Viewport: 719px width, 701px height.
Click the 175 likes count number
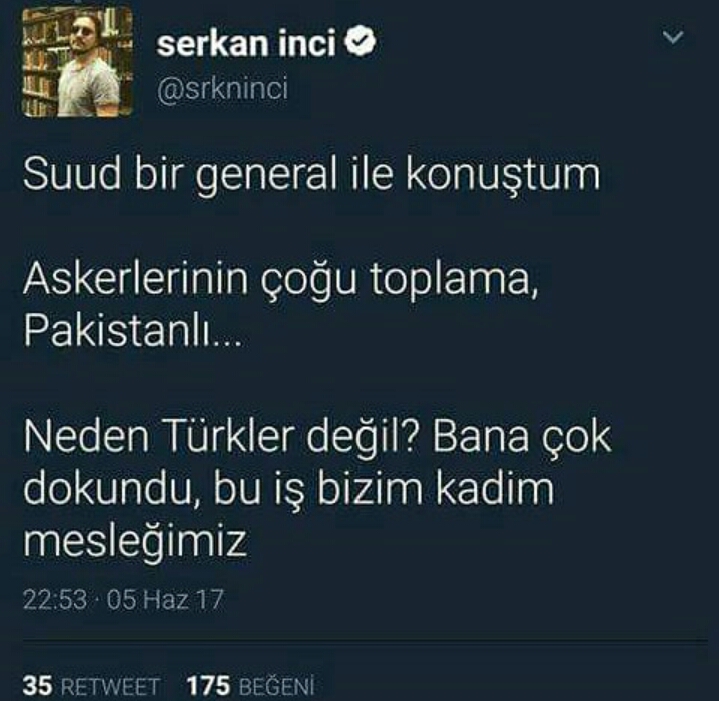pos(208,686)
